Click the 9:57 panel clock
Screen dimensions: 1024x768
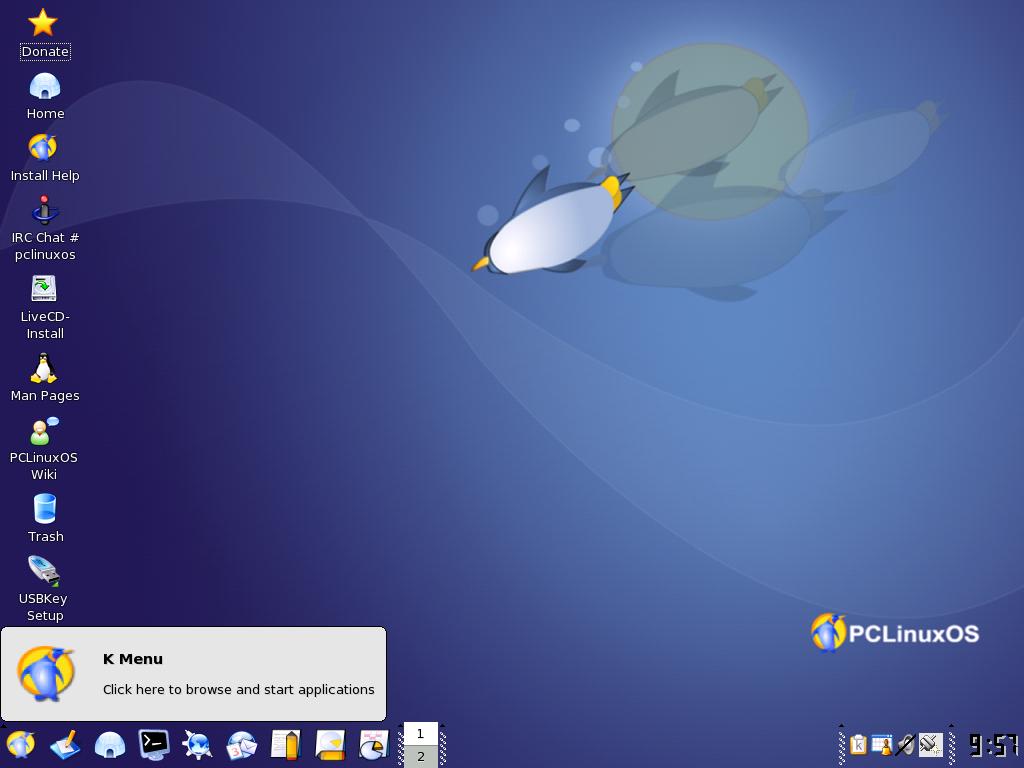pyautogui.click(x=993, y=744)
